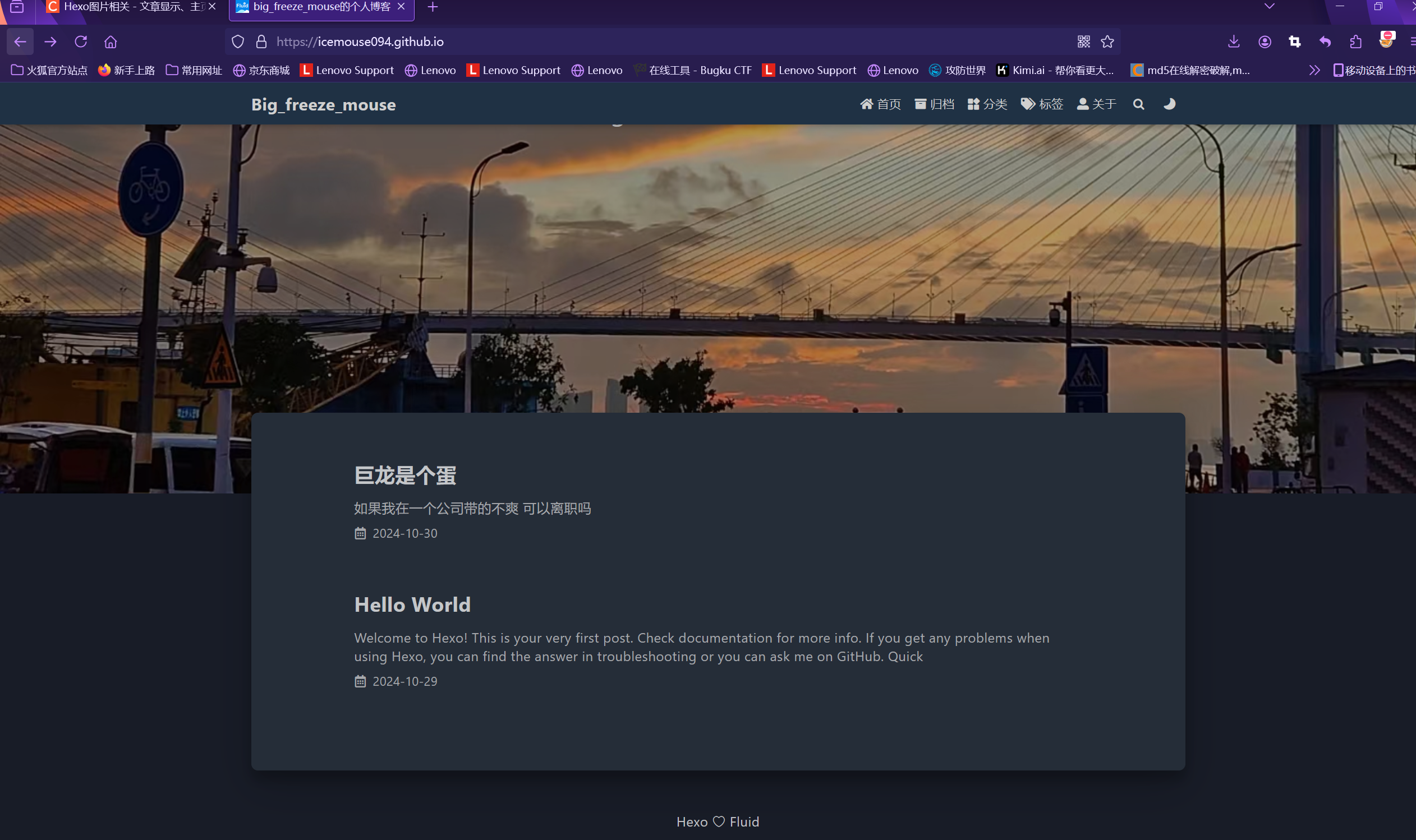Open the extensions puzzle icon
The width and height of the screenshot is (1416, 840).
[x=1355, y=41]
